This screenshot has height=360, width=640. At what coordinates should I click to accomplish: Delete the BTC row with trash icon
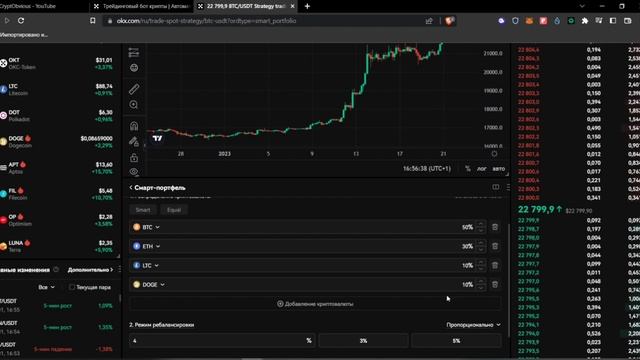tap(495, 227)
